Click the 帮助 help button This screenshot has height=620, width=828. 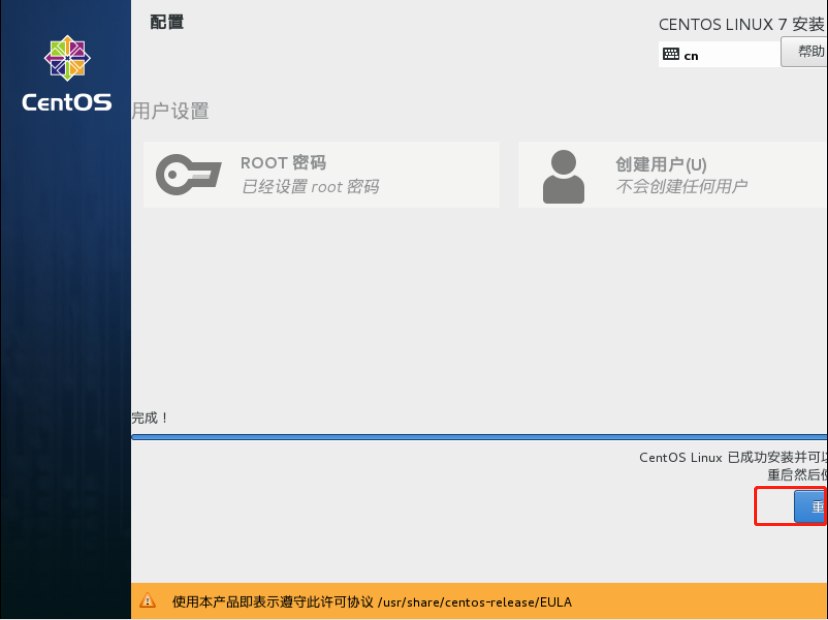click(x=804, y=51)
